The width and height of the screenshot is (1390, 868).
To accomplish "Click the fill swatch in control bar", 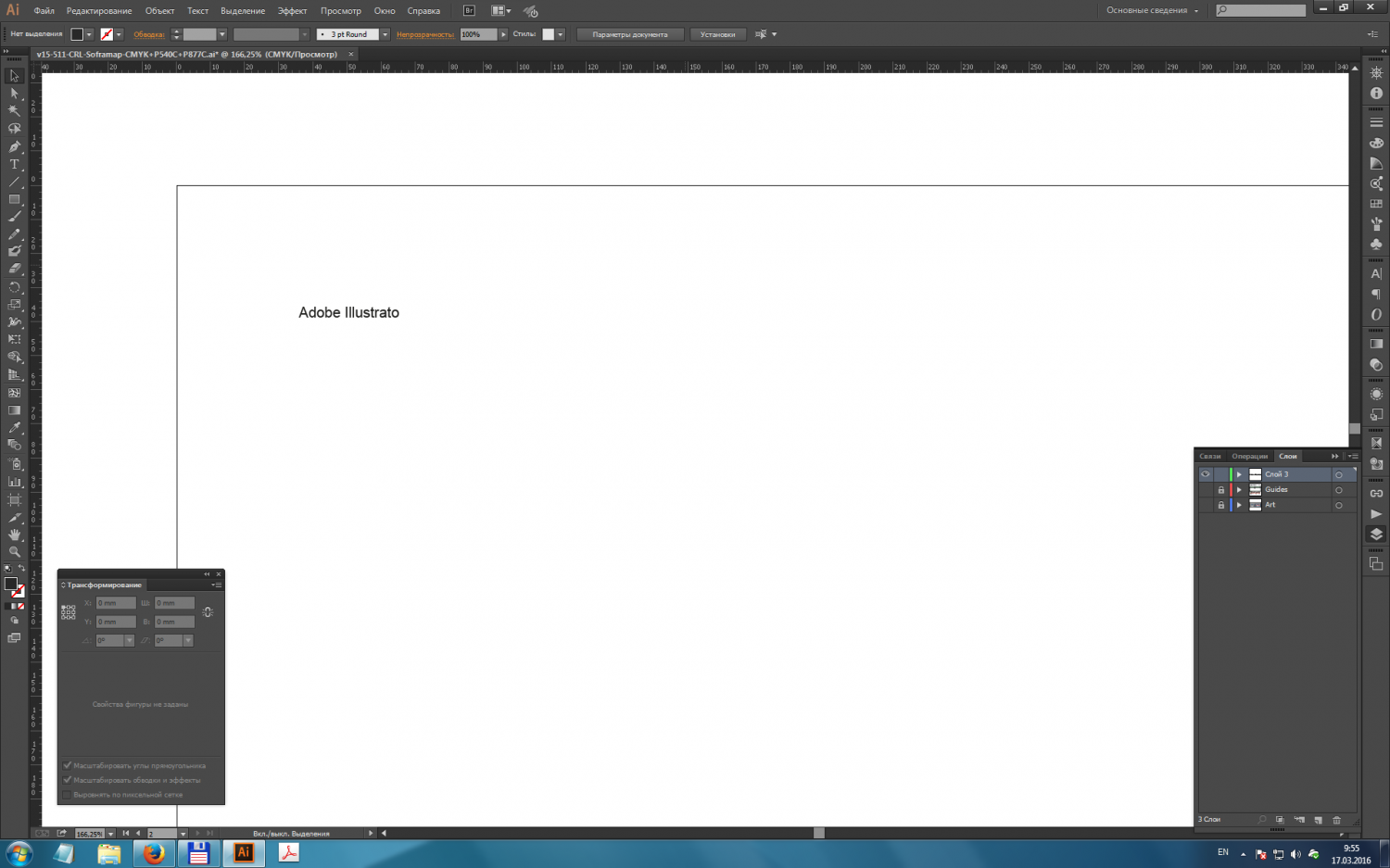I will [x=77, y=34].
